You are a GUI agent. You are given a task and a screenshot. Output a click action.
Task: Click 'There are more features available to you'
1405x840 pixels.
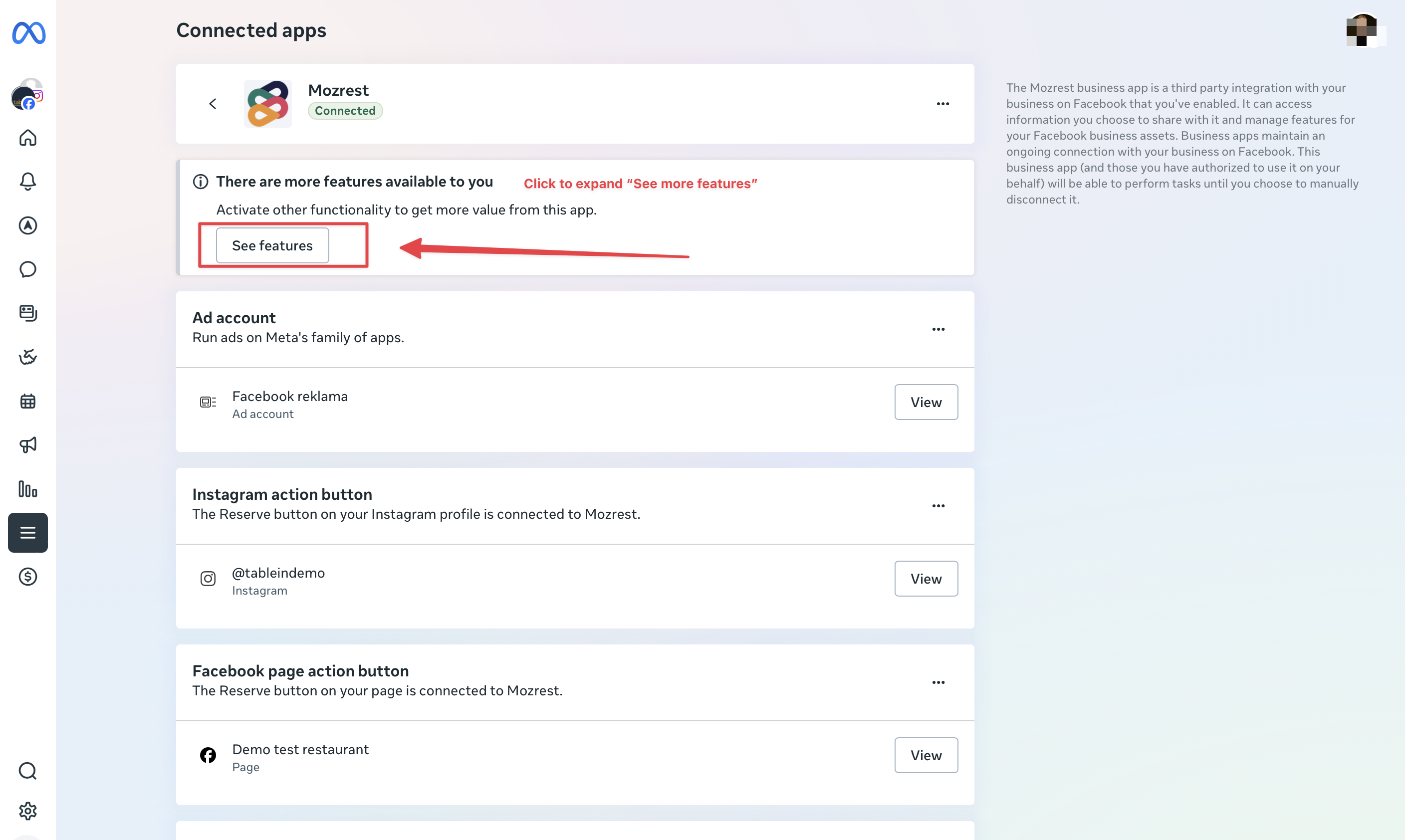tap(354, 182)
